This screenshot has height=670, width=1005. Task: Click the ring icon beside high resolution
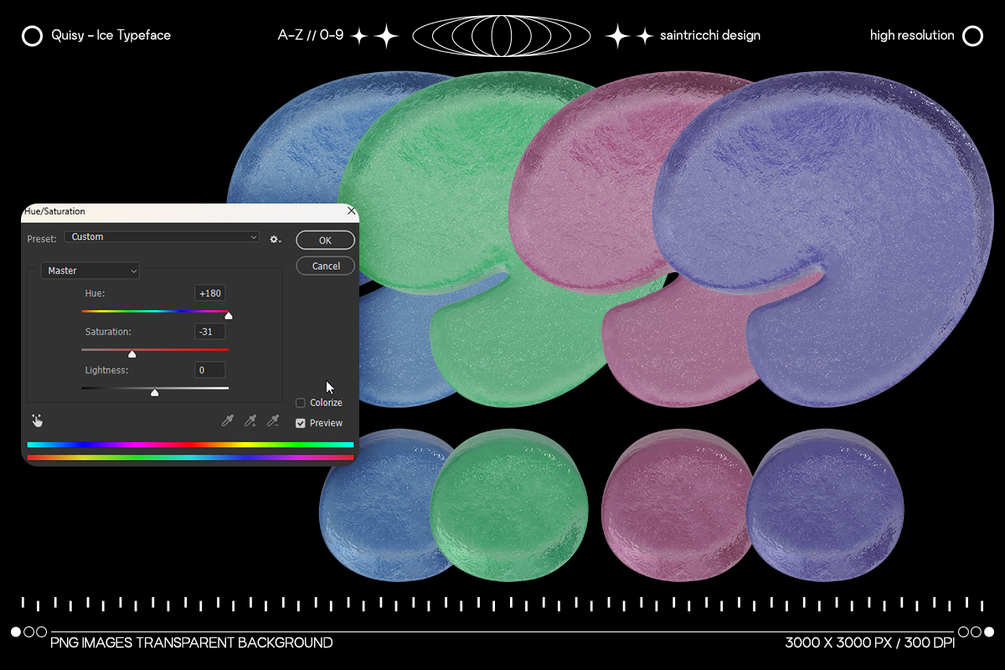[x=973, y=36]
